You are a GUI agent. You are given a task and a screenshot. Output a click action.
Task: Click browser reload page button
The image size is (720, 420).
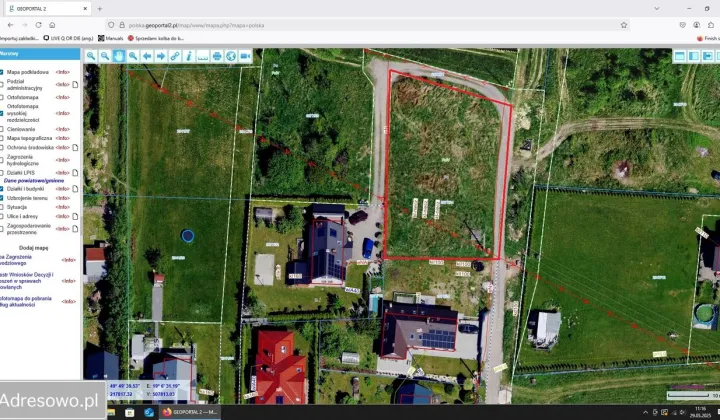tap(39, 25)
